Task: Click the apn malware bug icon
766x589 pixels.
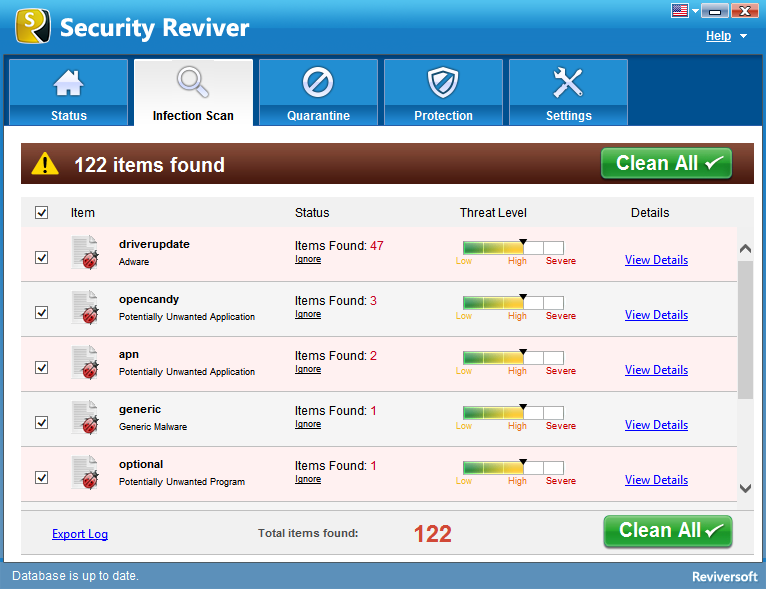Action: (x=85, y=362)
